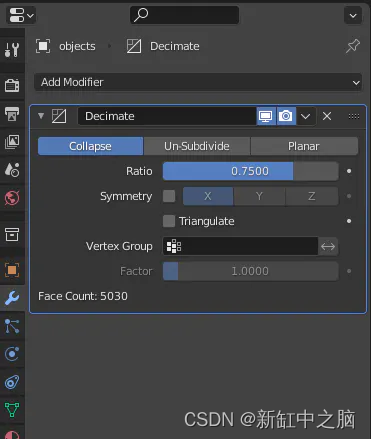This screenshot has width=371, height=439.
Task: Open the Object properties tab
Action: 12,270
